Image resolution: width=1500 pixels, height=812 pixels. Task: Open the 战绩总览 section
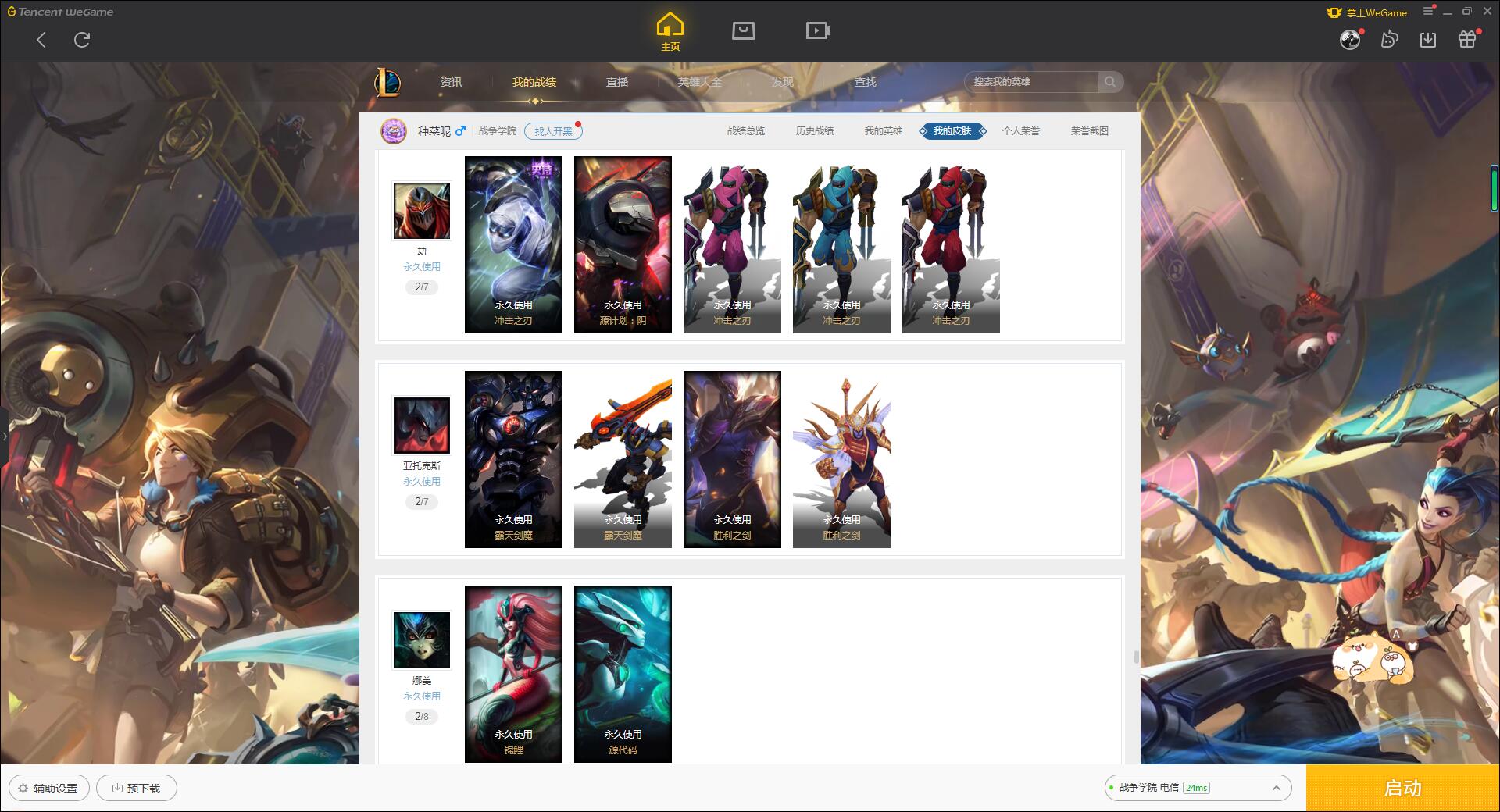[746, 131]
